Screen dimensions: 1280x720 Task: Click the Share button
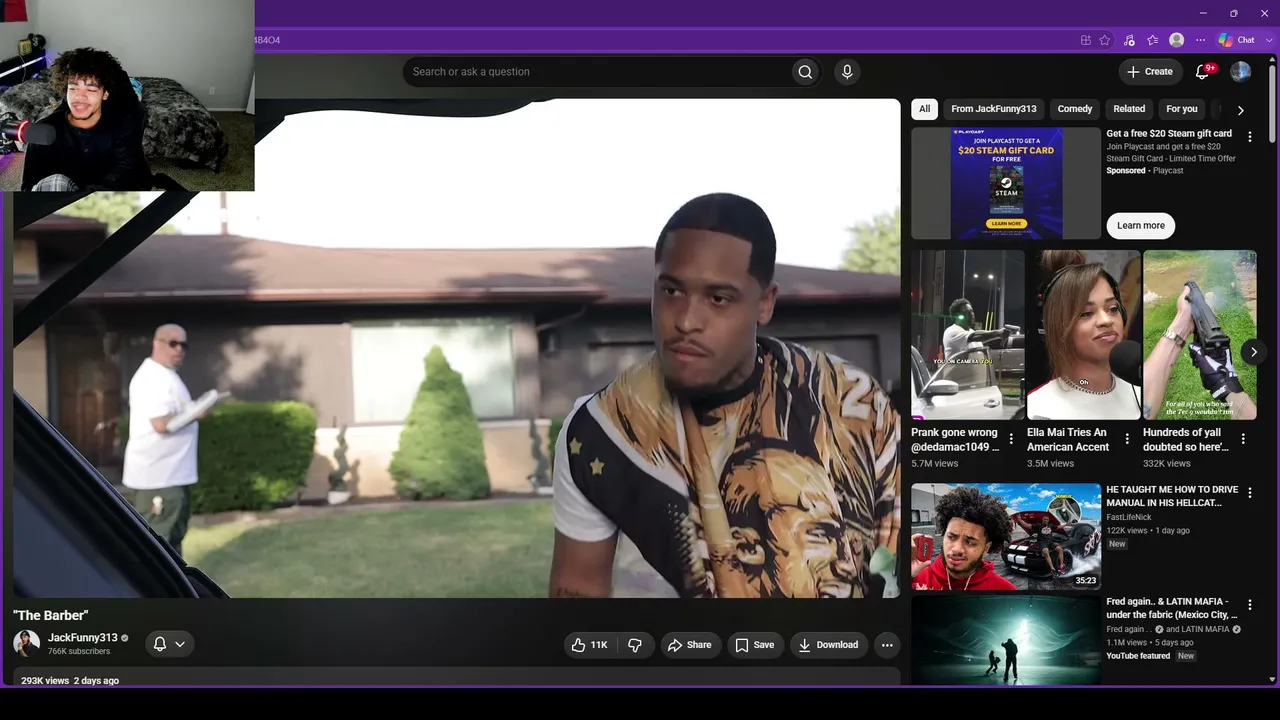[690, 645]
